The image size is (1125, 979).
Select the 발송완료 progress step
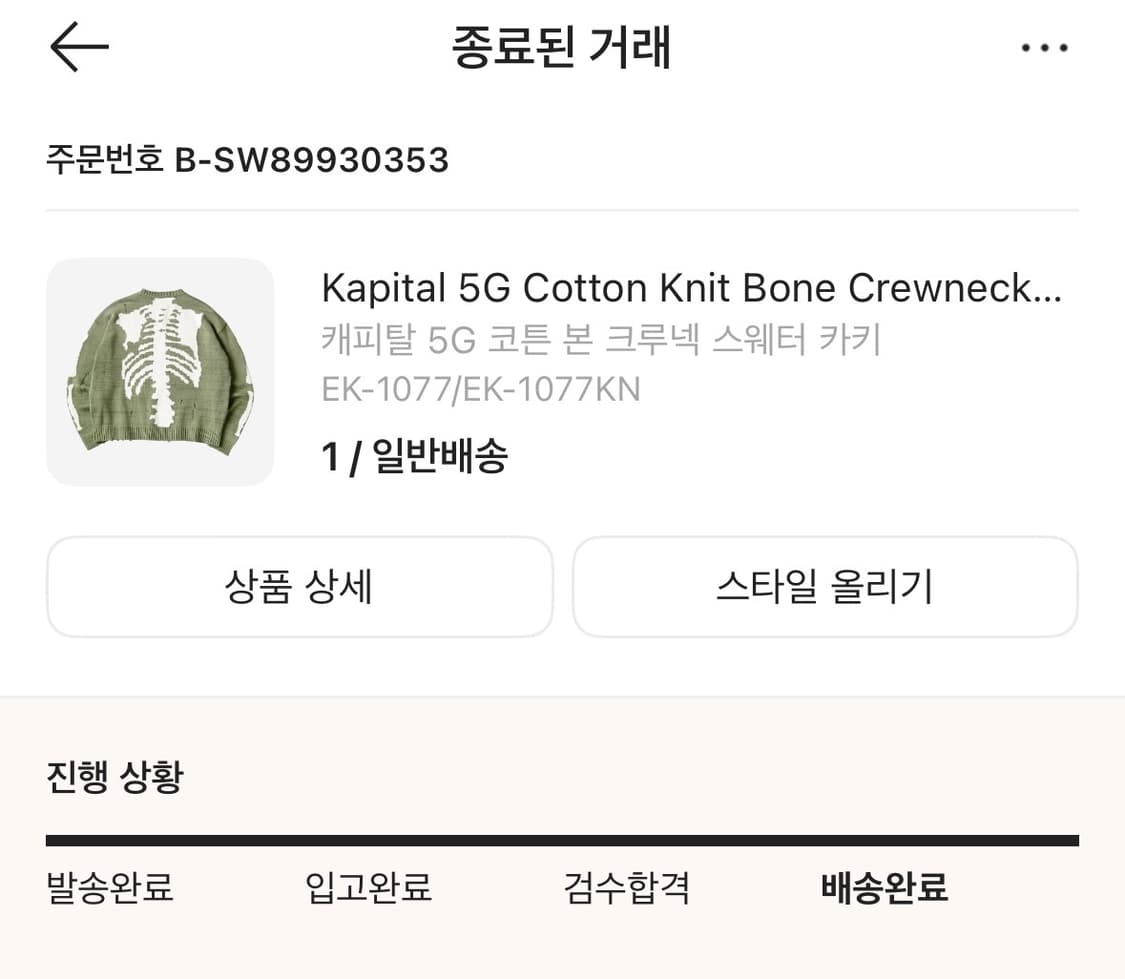tap(110, 887)
